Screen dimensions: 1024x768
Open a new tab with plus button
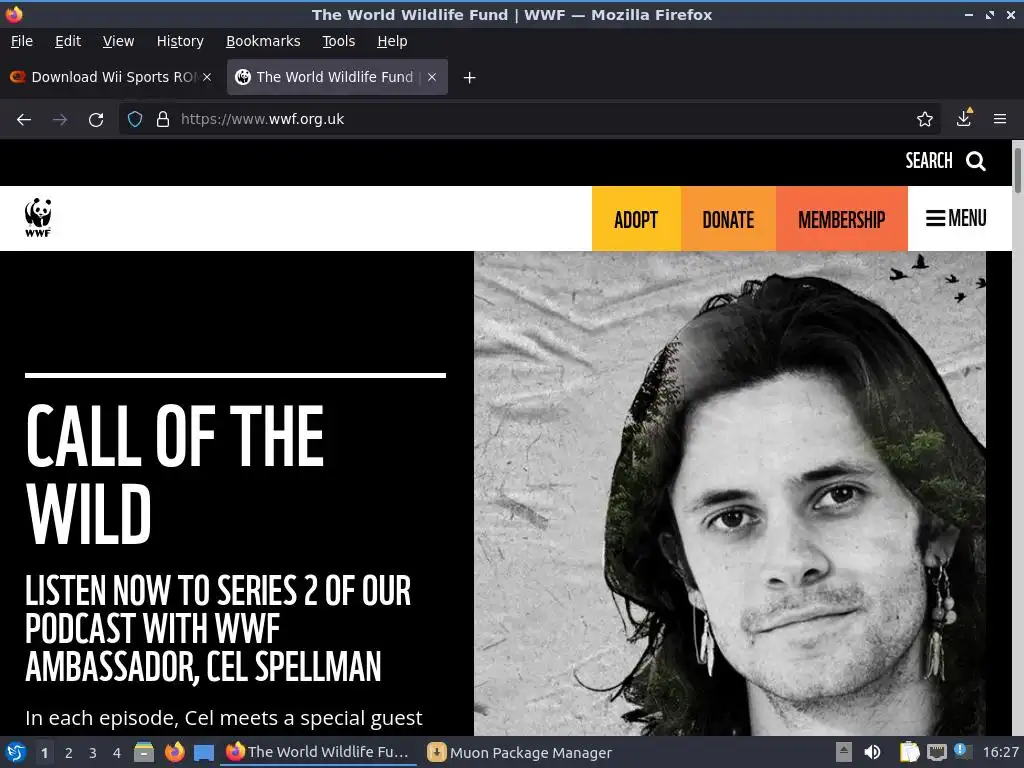[469, 78]
